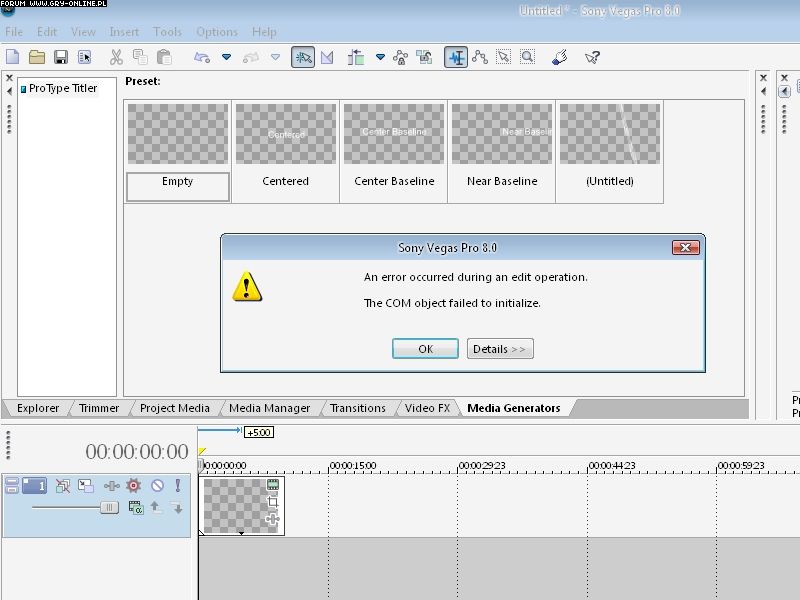The width and height of the screenshot is (800, 600).
Task: Save the project with the floppy icon
Action: (x=61, y=57)
